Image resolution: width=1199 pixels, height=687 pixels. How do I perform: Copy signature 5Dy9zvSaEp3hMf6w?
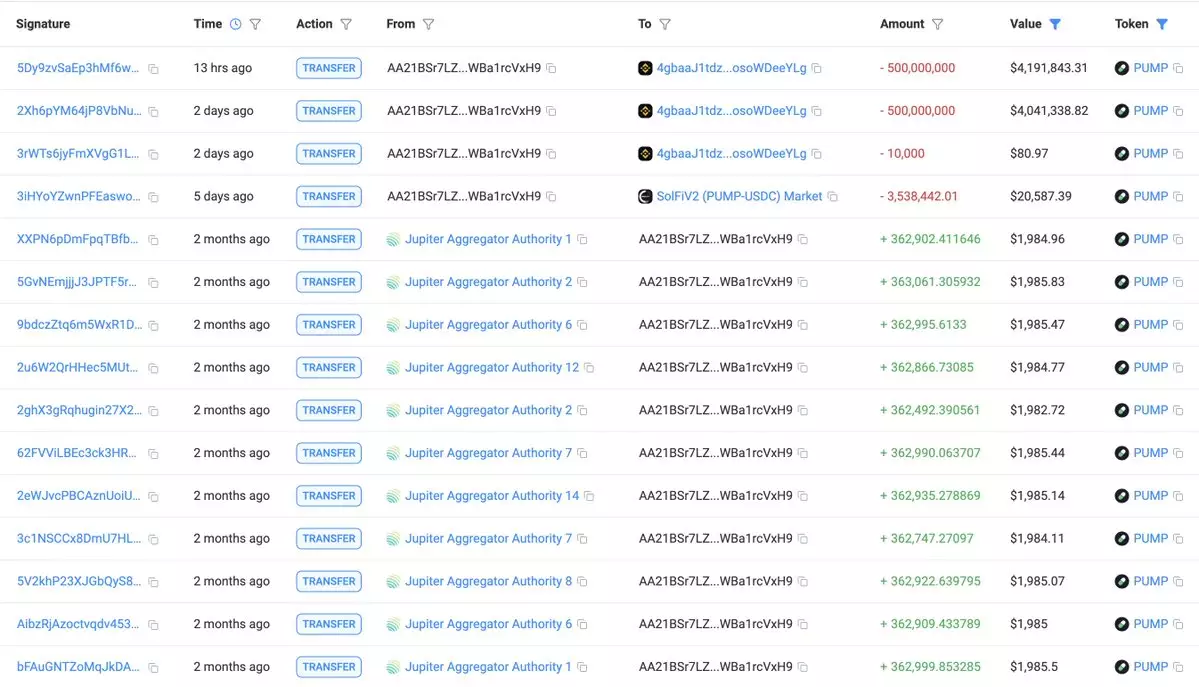pos(154,69)
